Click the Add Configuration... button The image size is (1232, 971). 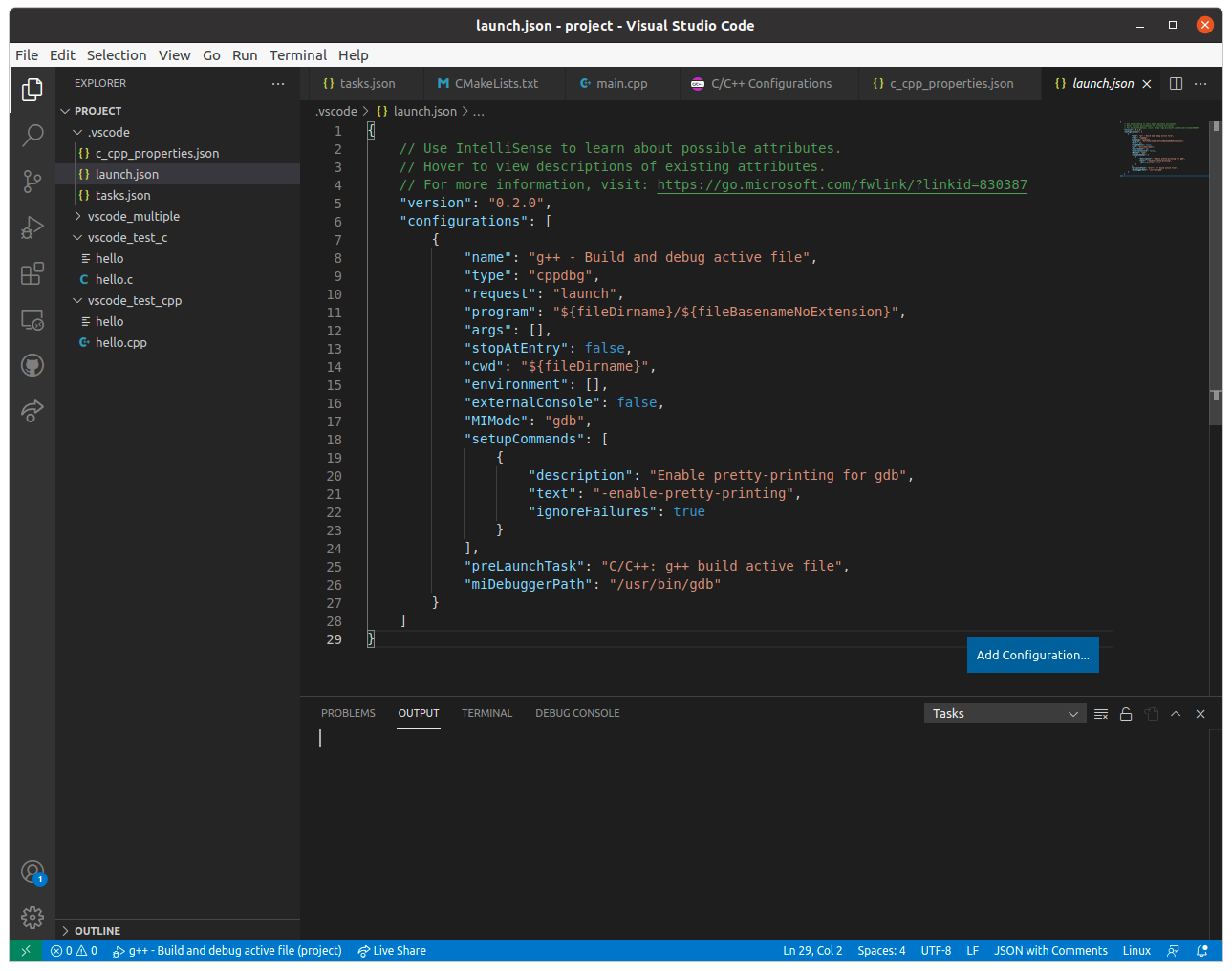click(1032, 655)
